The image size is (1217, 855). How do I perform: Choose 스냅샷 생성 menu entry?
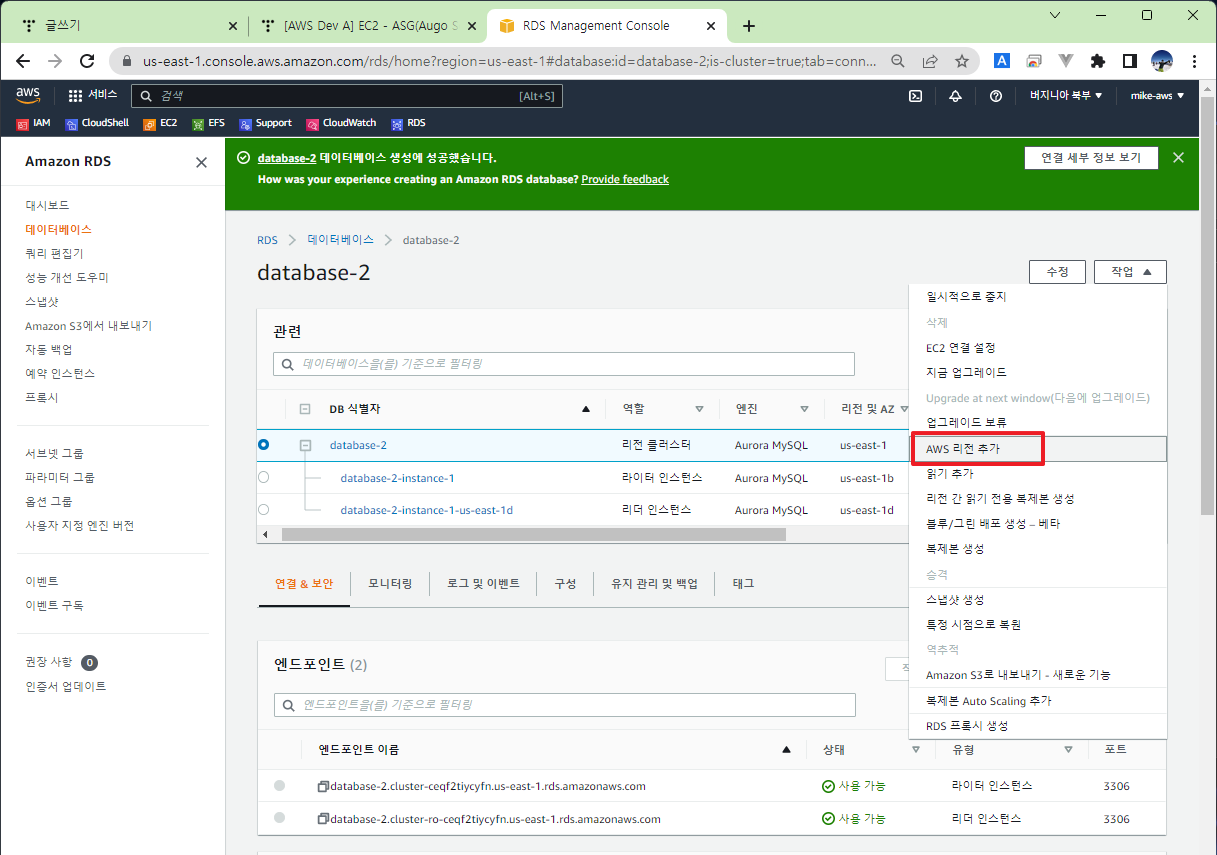(x=1037, y=600)
